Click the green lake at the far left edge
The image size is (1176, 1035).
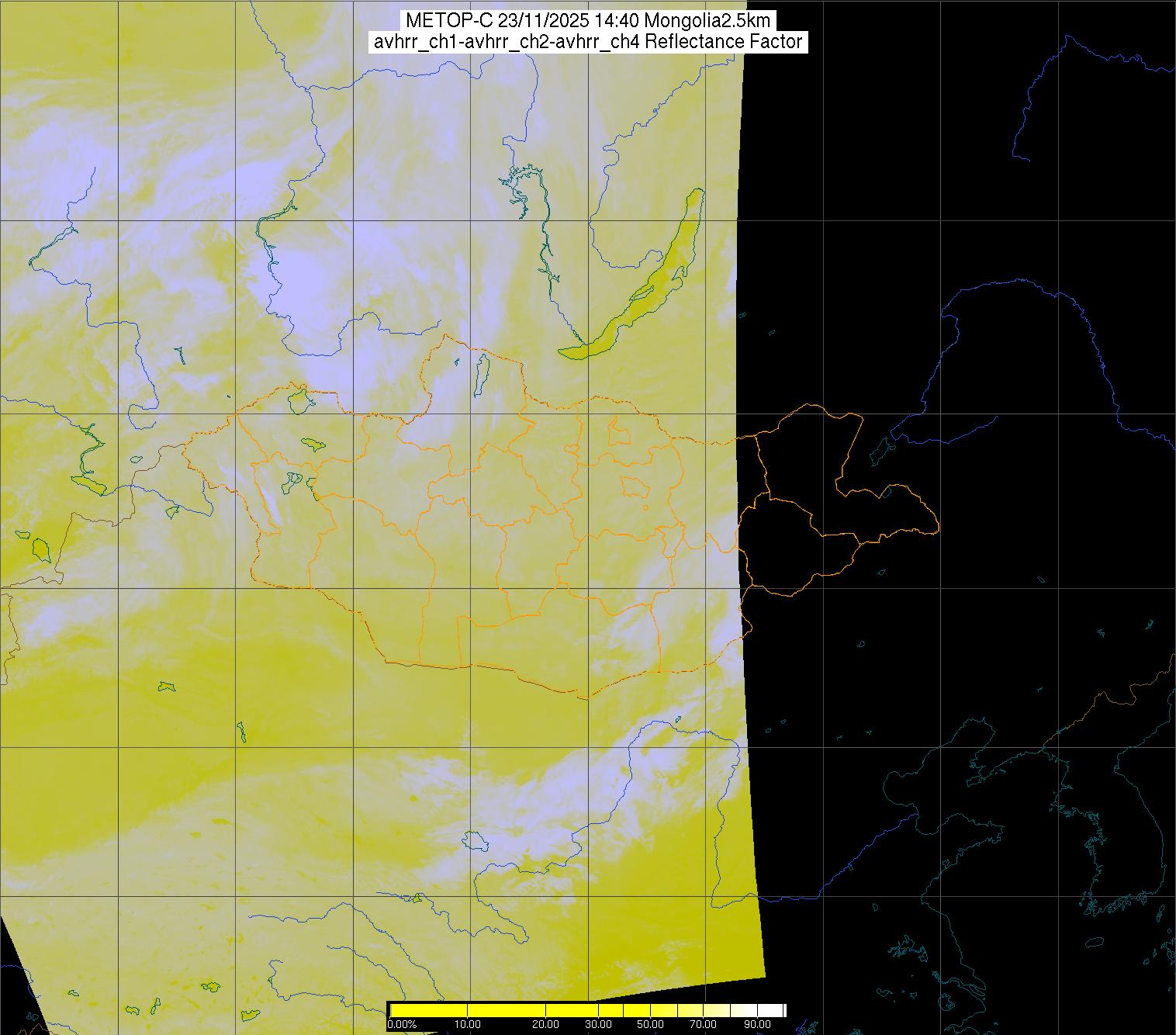tap(42, 549)
